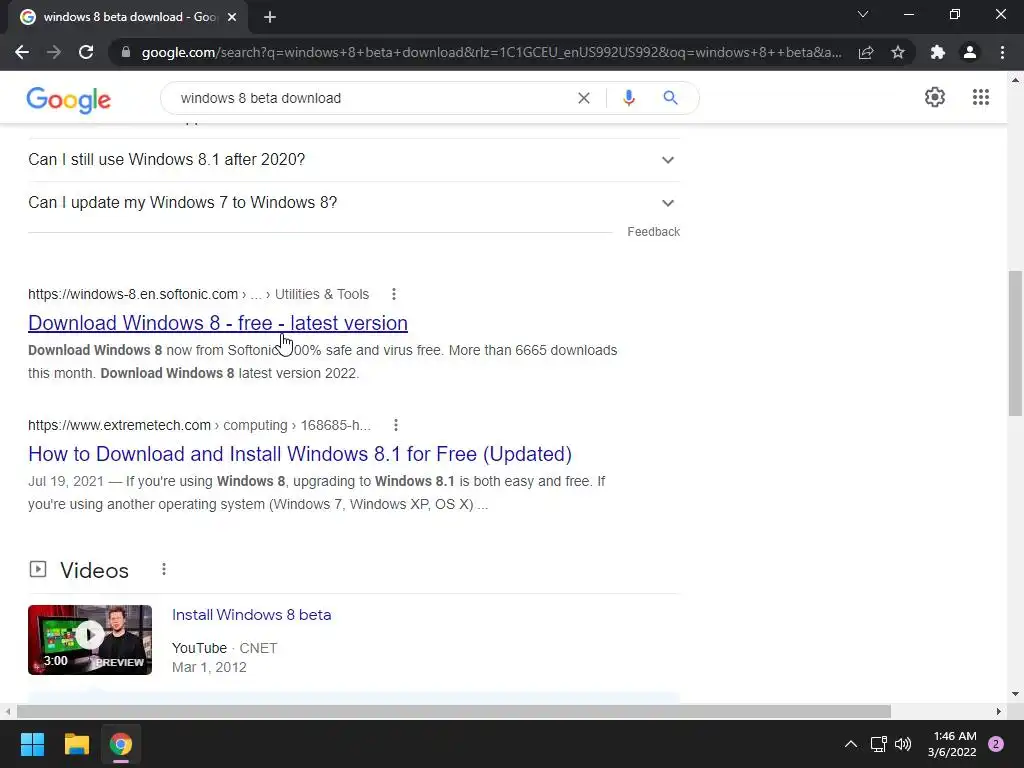Click the page's vertical scrollbar thumb
This screenshot has width=1024, height=768.
1015,344
